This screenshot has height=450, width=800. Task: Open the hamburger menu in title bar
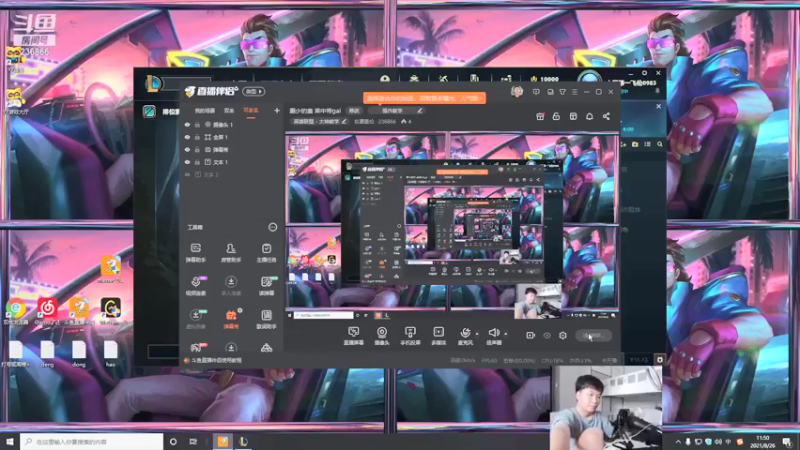(574, 92)
